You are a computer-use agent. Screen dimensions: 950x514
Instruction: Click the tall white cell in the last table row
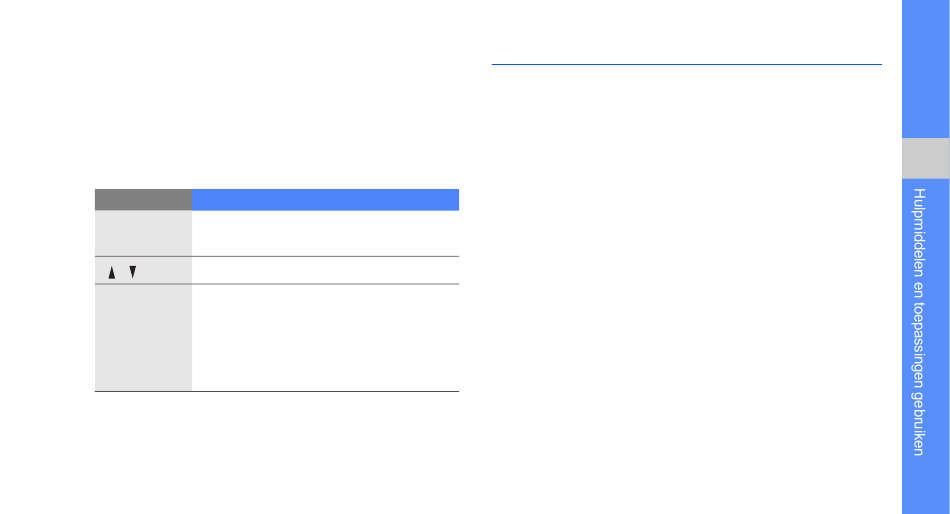point(325,337)
